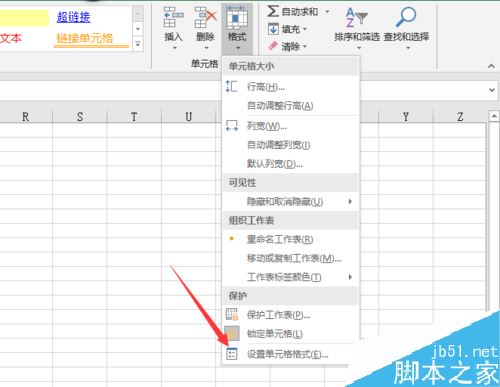The width and height of the screenshot is (500, 387).
Task: Click the column width icon in menu
Action: coord(232,126)
